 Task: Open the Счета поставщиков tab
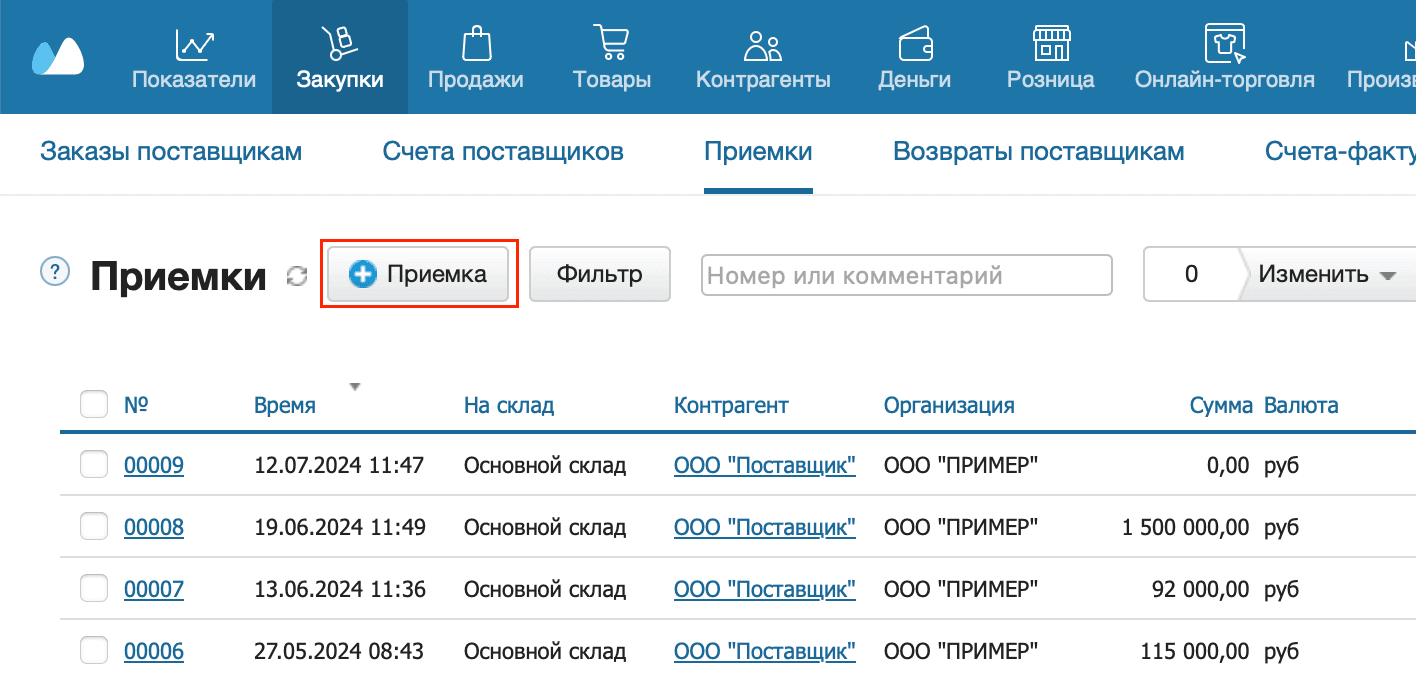503,152
